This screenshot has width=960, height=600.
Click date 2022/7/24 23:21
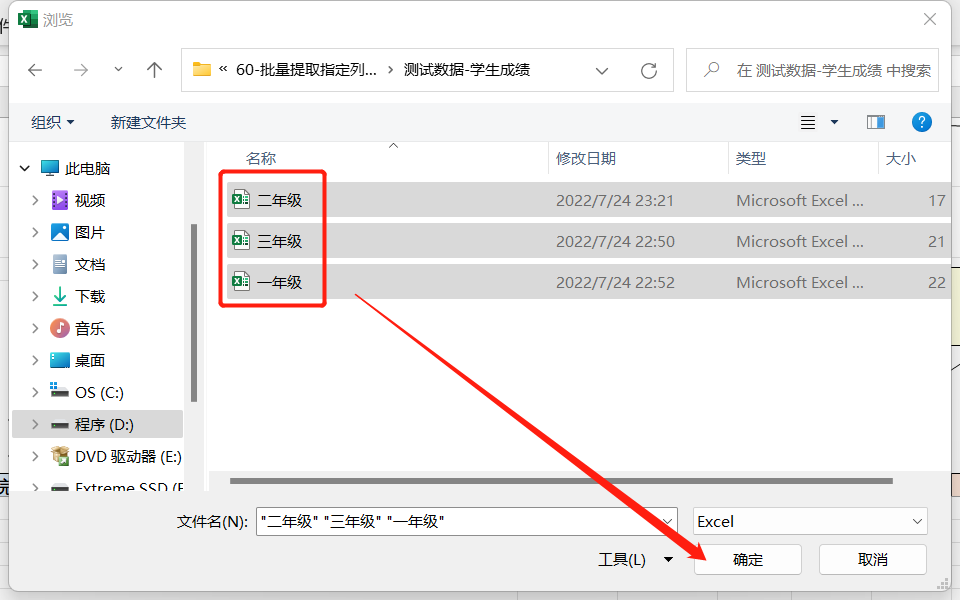tap(615, 200)
